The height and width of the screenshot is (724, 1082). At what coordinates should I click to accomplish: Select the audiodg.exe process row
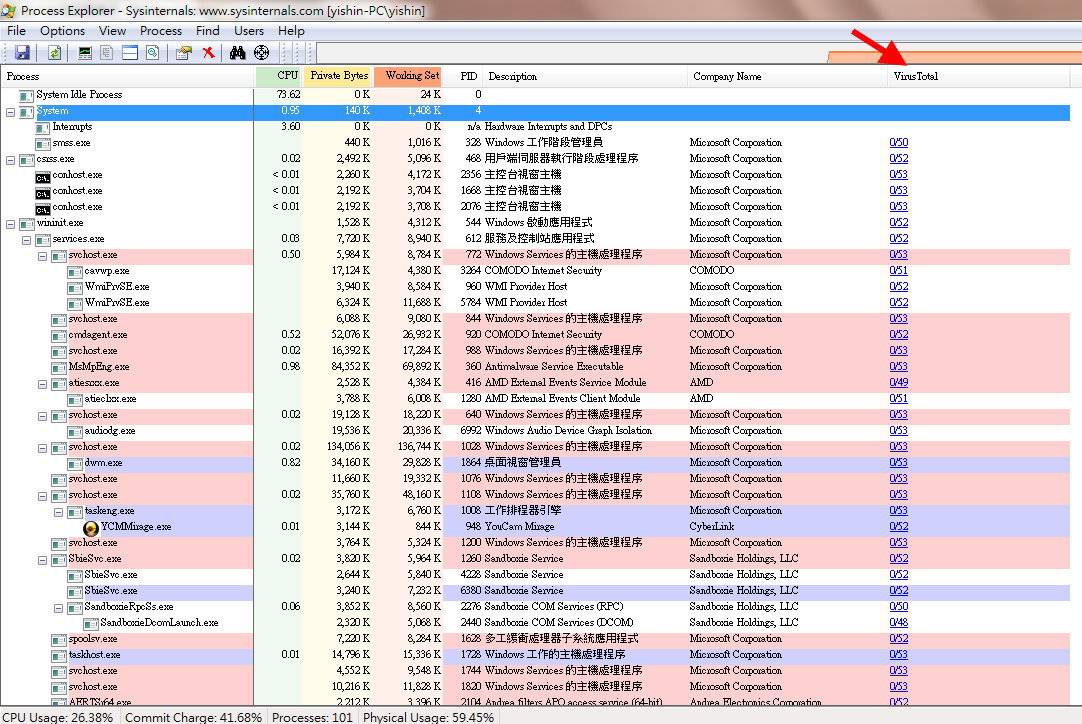pyautogui.click(x=535, y=431)
